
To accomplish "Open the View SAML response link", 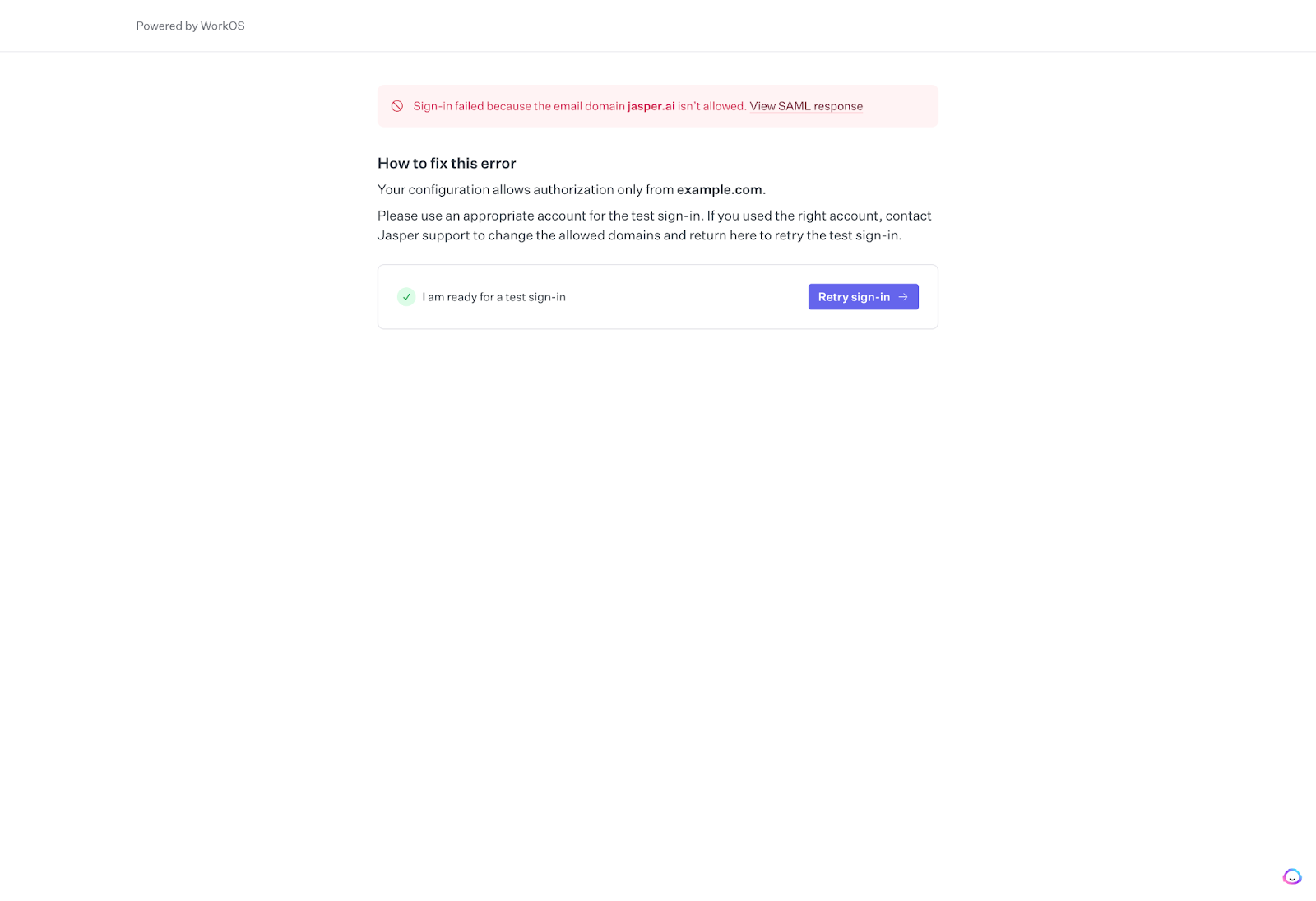I will tap(806, 106).
